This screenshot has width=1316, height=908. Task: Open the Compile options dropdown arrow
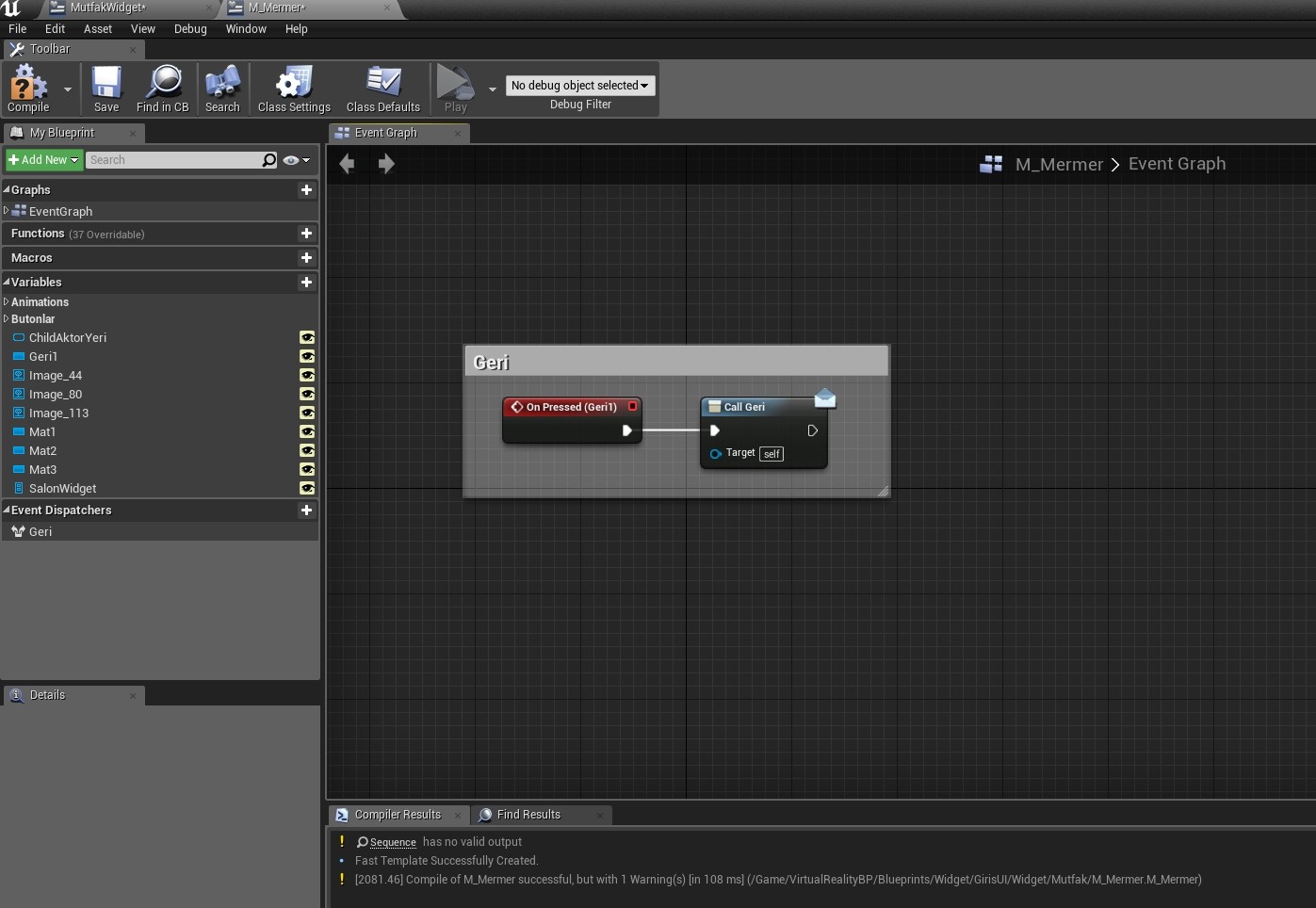coord(68,89)
